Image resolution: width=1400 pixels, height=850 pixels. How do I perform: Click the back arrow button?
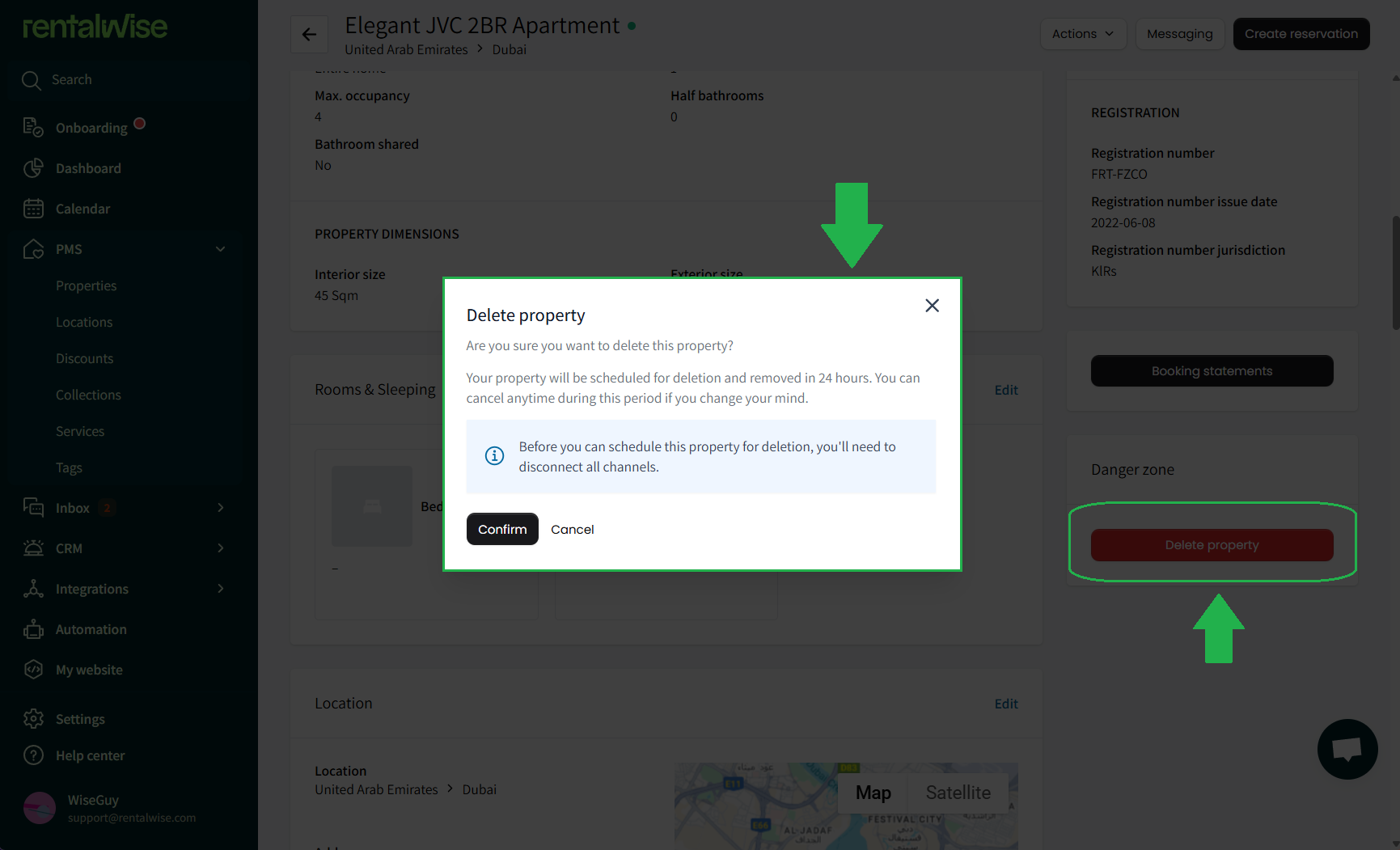309,34
